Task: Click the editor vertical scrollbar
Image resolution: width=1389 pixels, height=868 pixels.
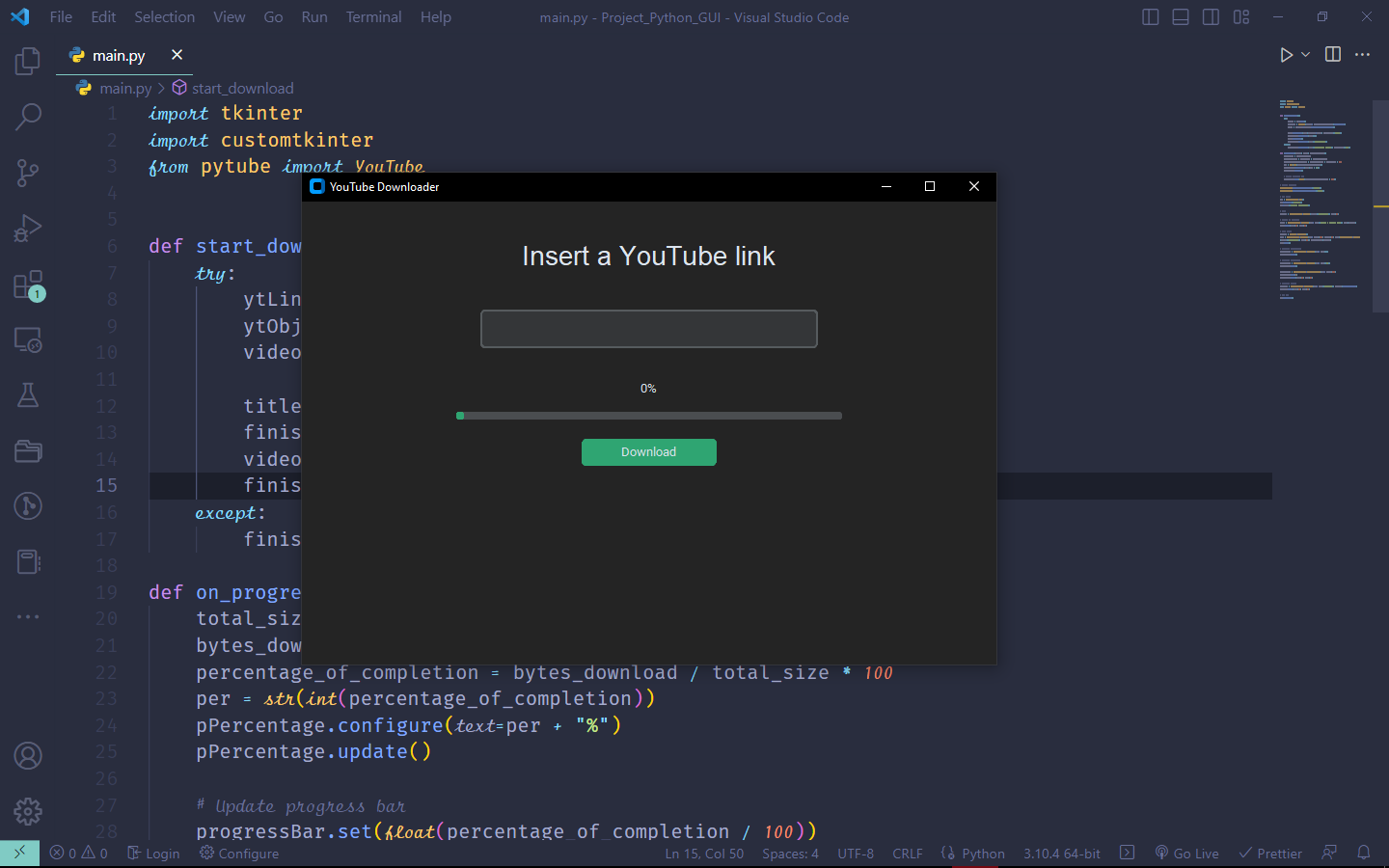Action: [x=1380, y=204]
